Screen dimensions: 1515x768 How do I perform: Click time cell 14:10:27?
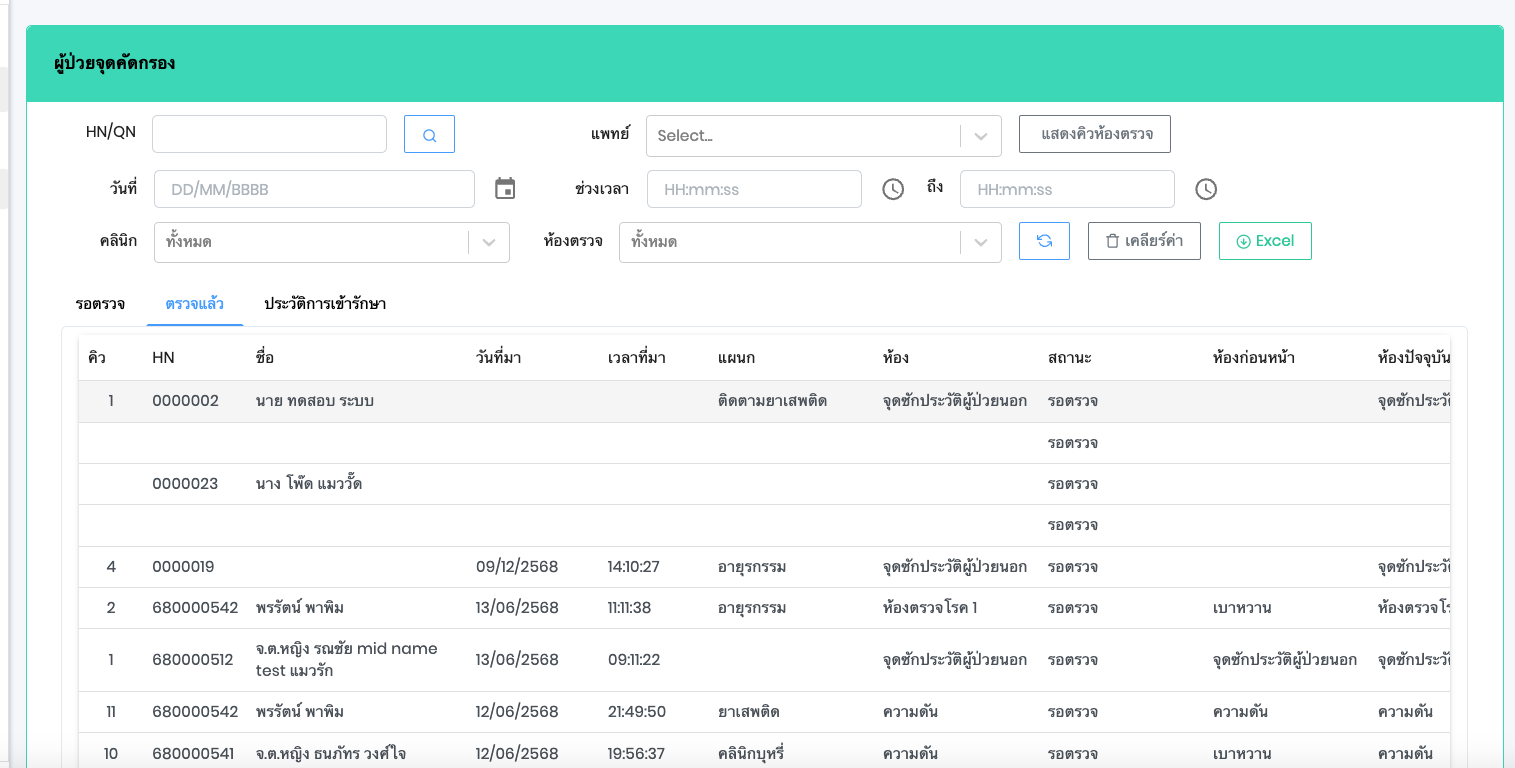pos(634,567)
